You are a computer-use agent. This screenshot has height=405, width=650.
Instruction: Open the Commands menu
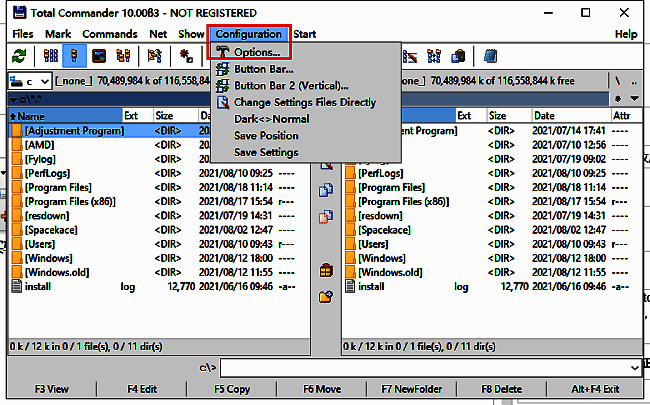(x=110, y=34)
